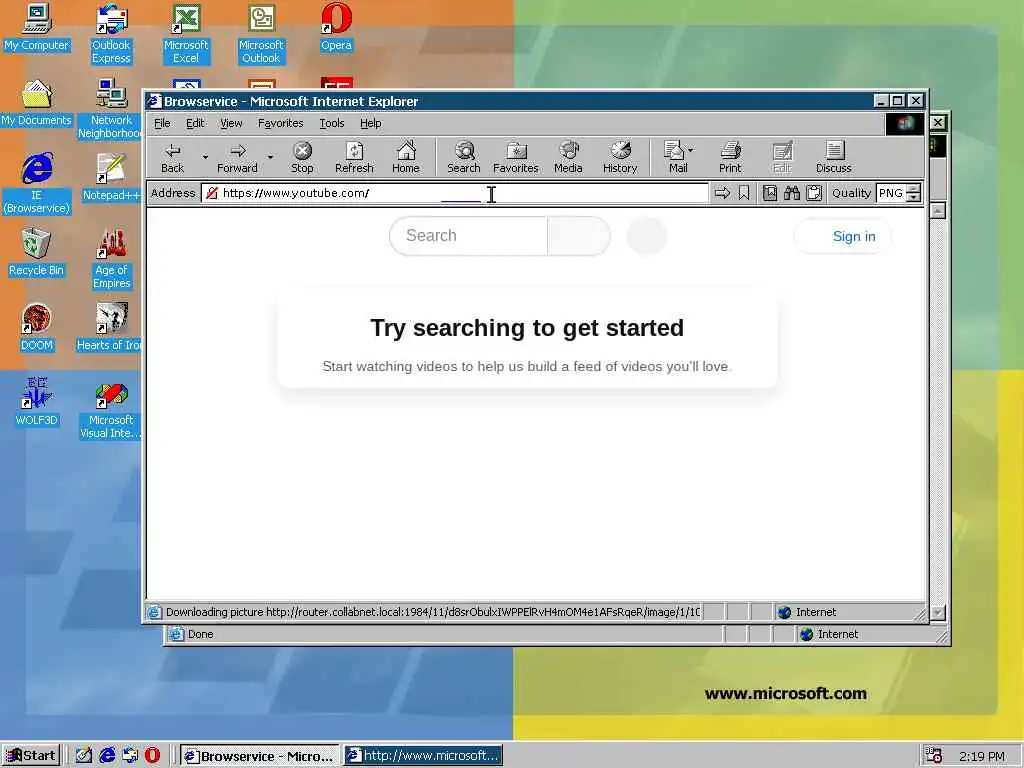This screenshot has width=1024, height=768.
Task: Select Microsoft Excel desktop icon
Action: tap(186, 34)
